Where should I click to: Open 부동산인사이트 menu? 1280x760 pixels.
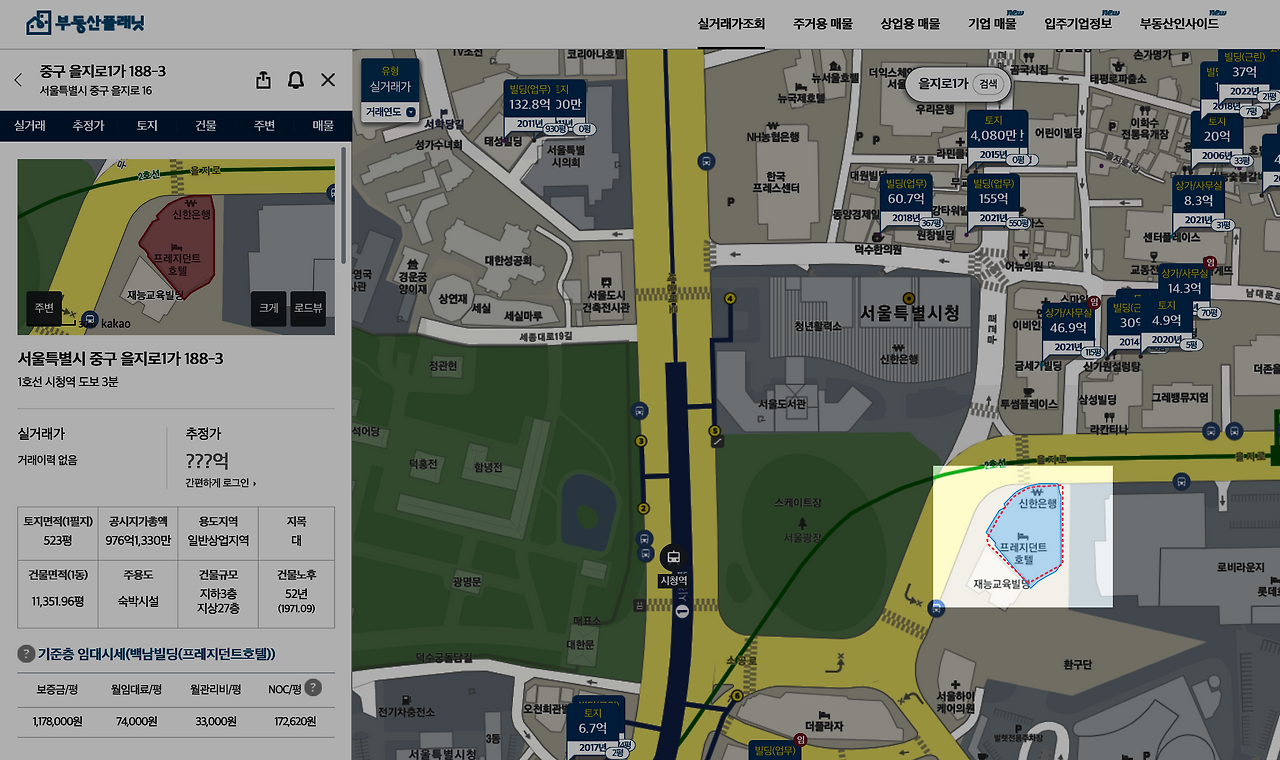pyautogui.click(x=1180, y=24)
